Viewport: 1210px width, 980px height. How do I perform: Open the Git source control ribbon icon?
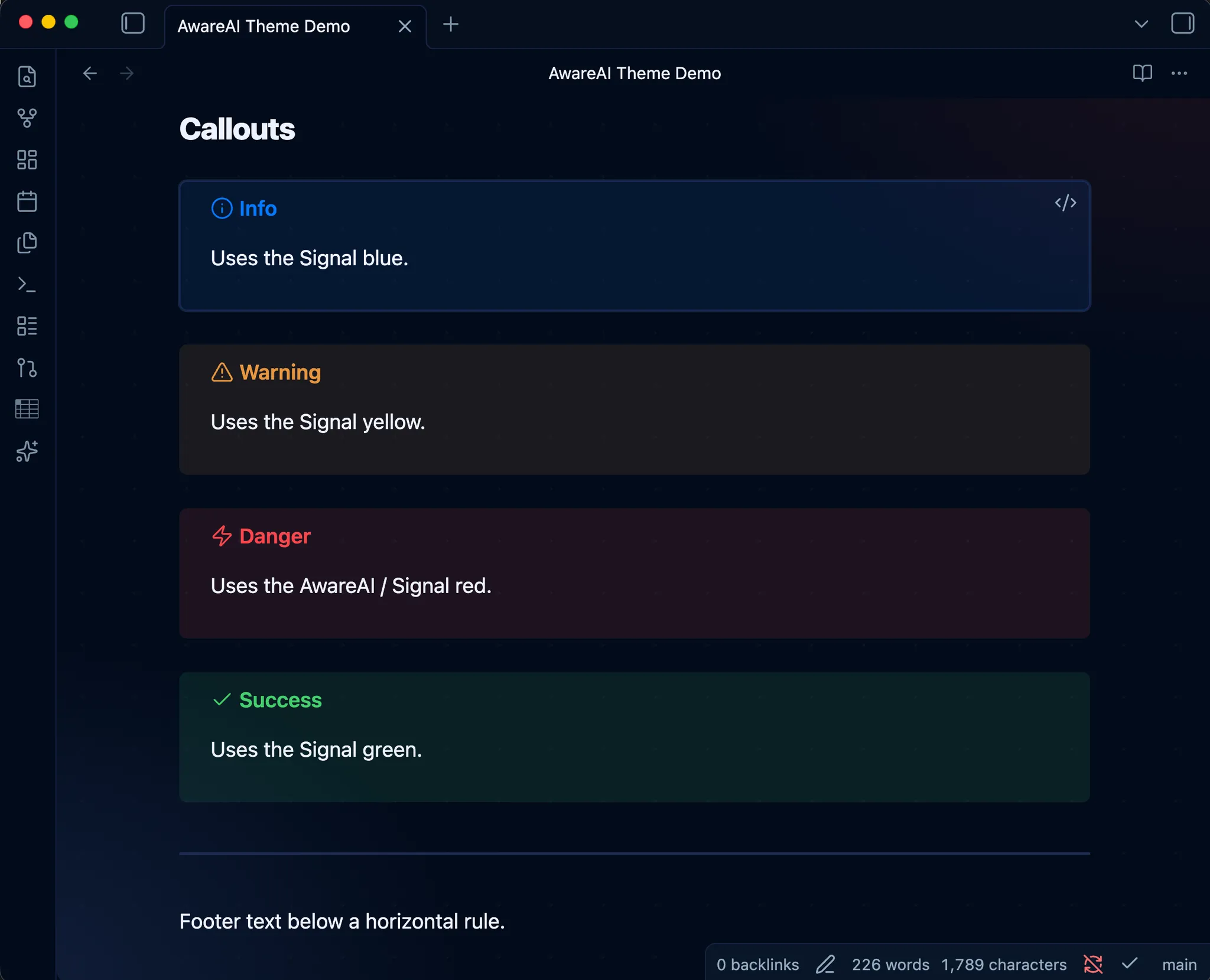[x=27, y=368]
